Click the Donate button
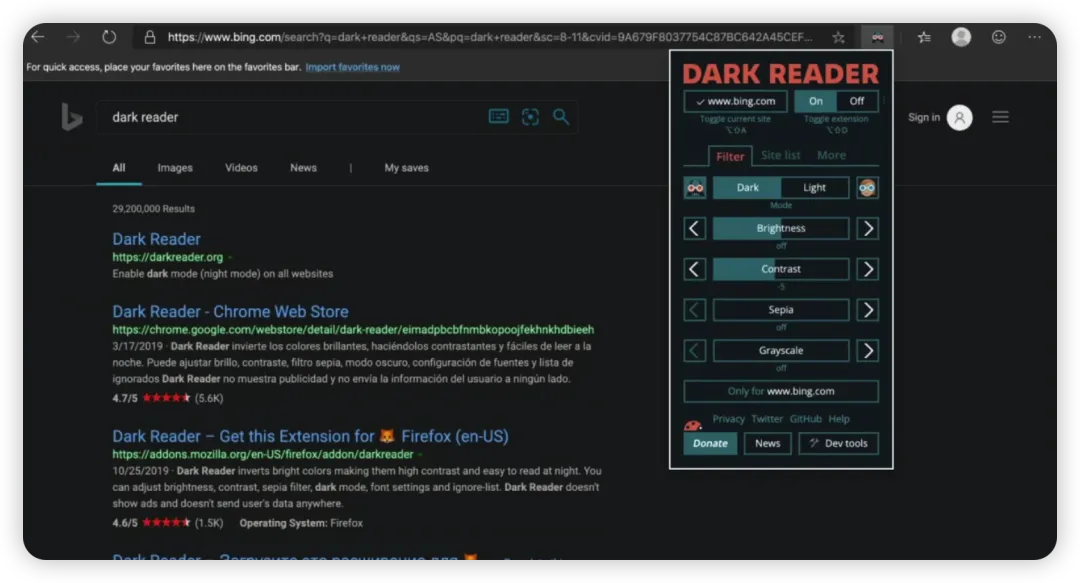 click(x=710, y=443)
